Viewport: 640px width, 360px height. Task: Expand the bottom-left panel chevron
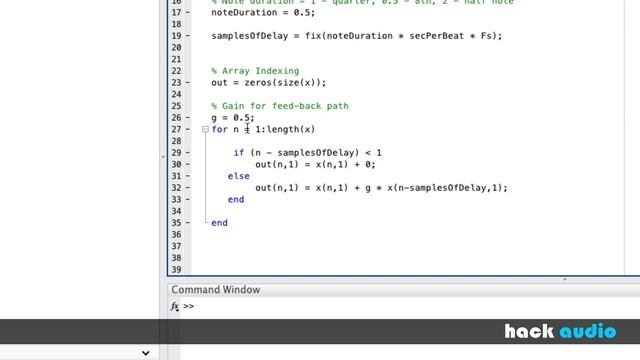click(x=146, y=353)
